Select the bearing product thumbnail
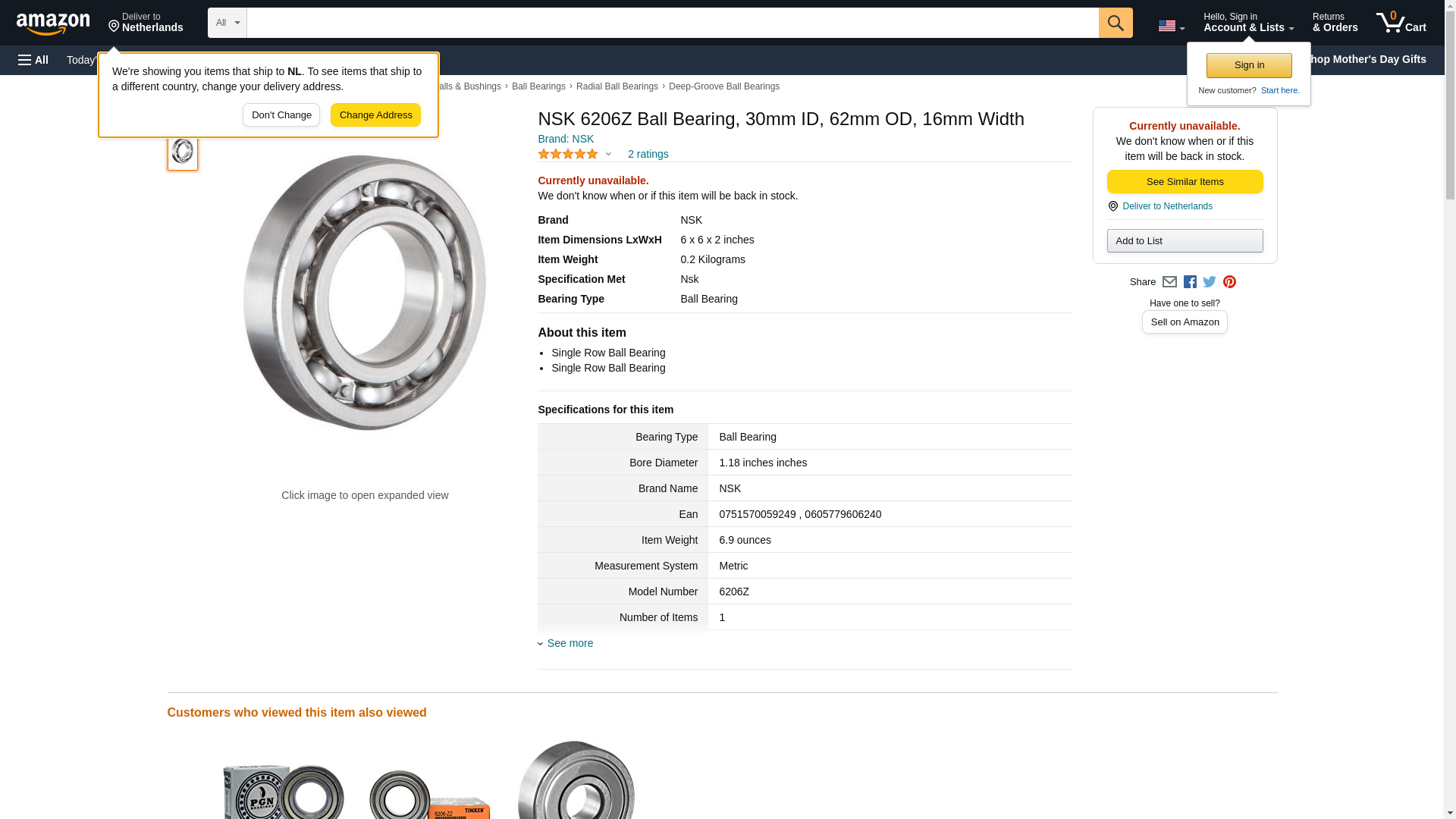 (x=183, y=152)
